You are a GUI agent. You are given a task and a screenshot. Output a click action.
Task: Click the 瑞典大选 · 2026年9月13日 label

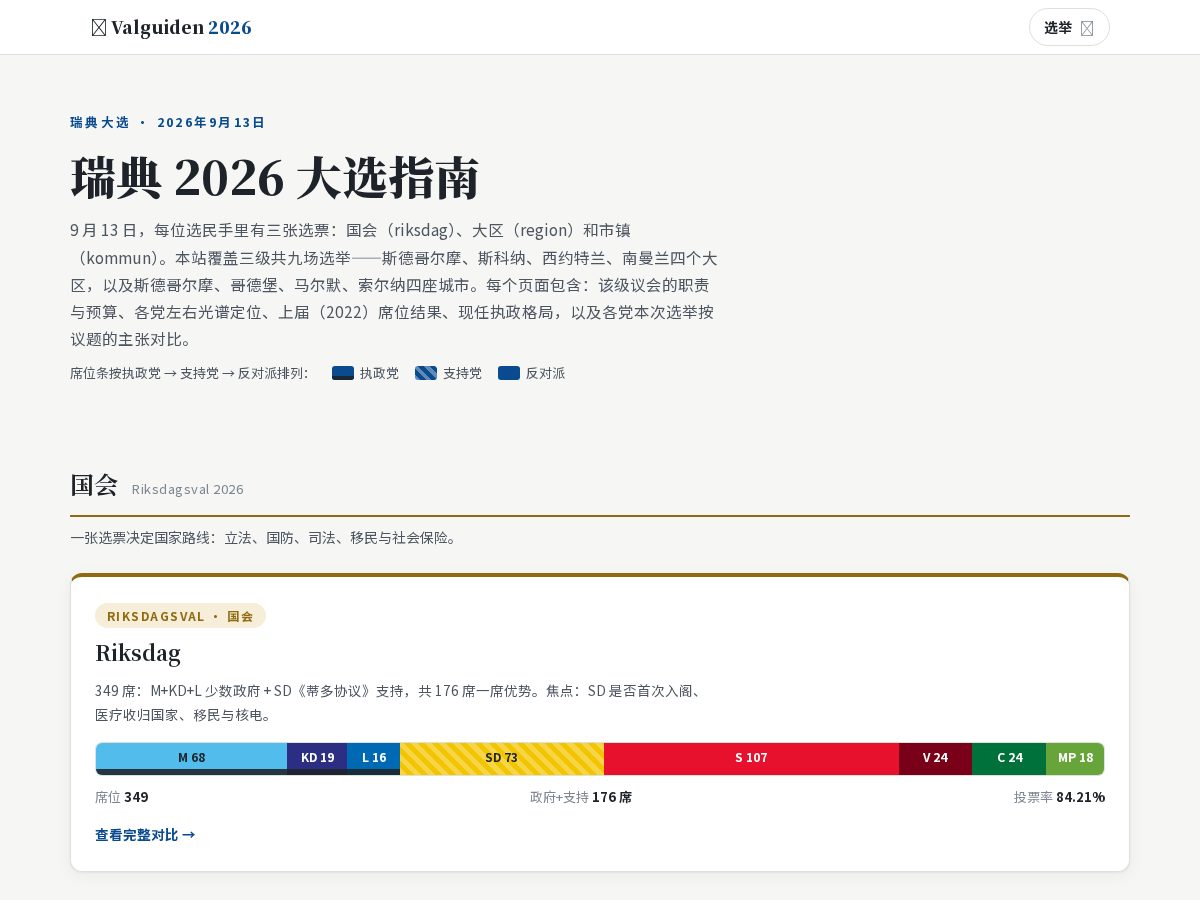[168, 123]
